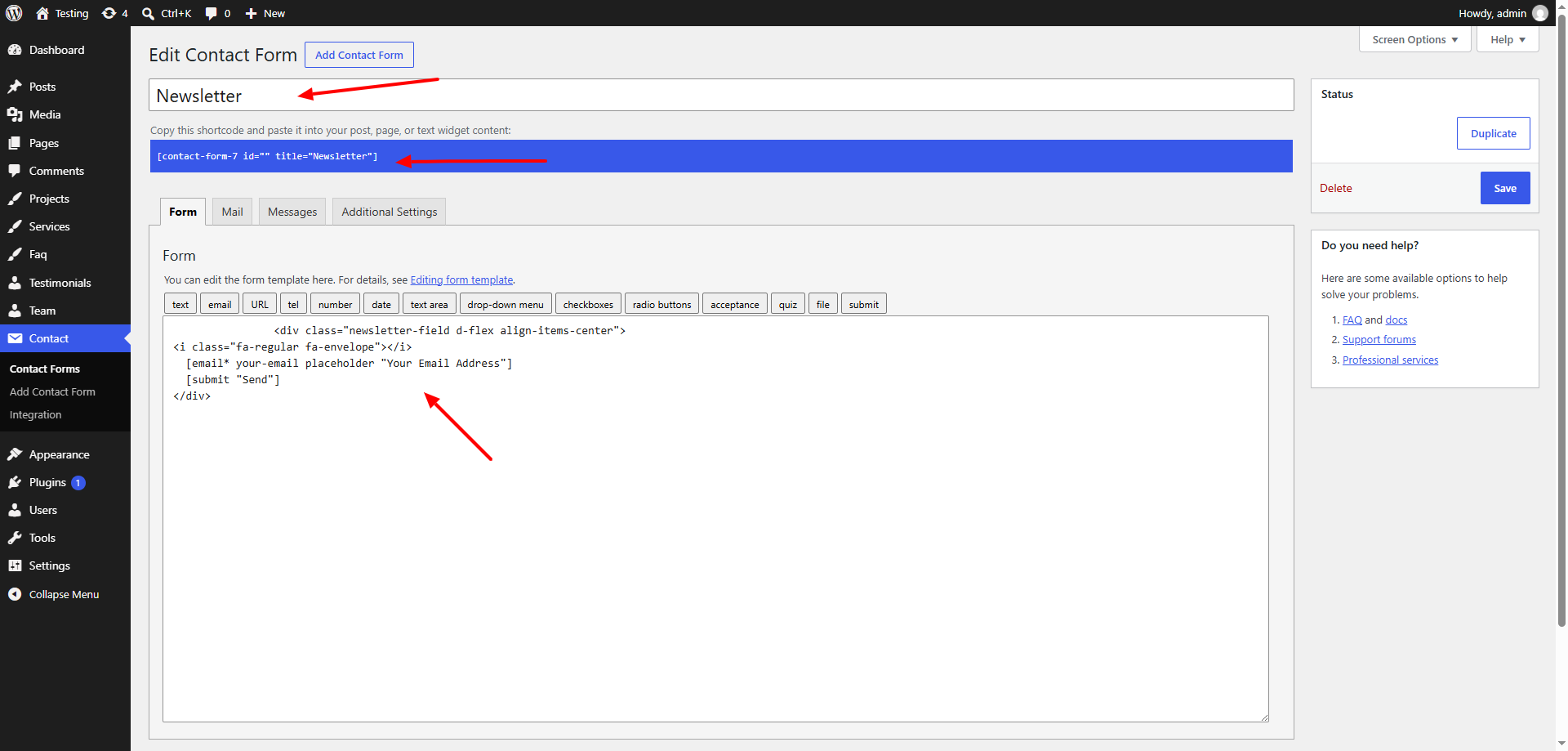Select the contact-form-7 shortcode field
The height and width of the screenshot is (751, 1568).
tap(721, 156)
